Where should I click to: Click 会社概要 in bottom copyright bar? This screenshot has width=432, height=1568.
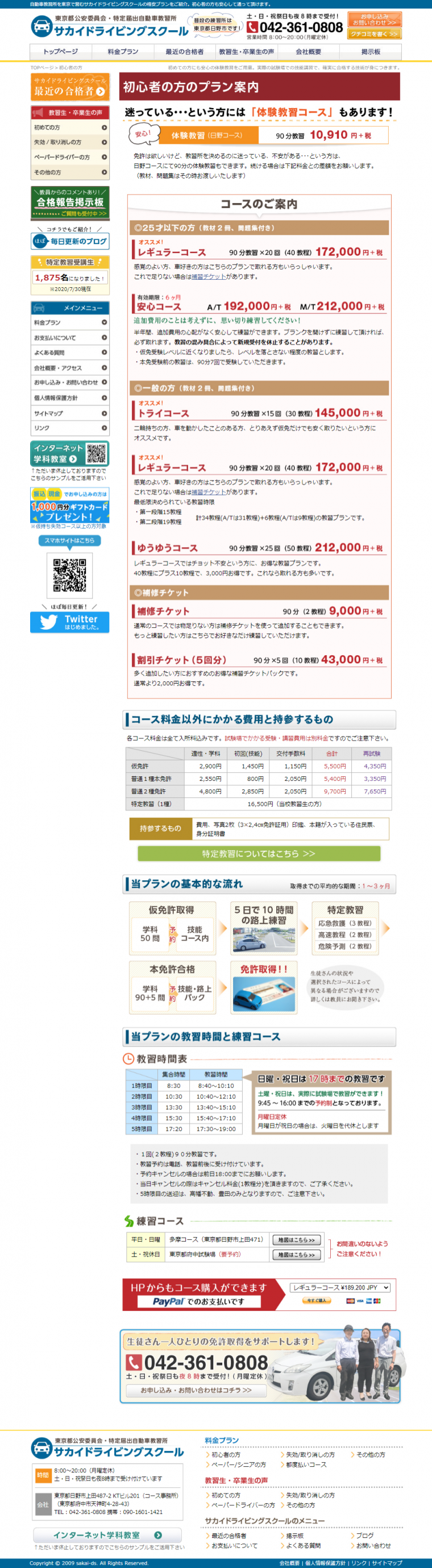[289, 1562]
